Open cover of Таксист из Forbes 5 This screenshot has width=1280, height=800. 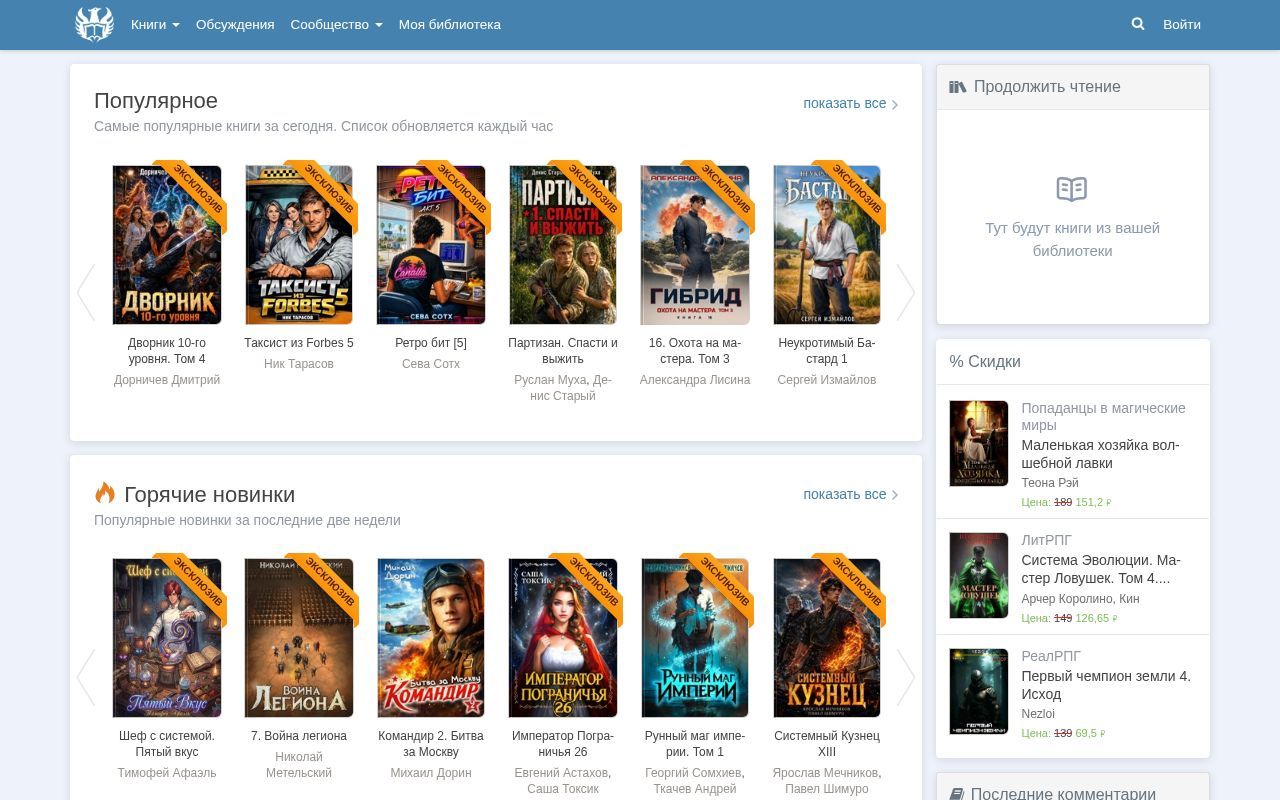(x=299, y=245)
